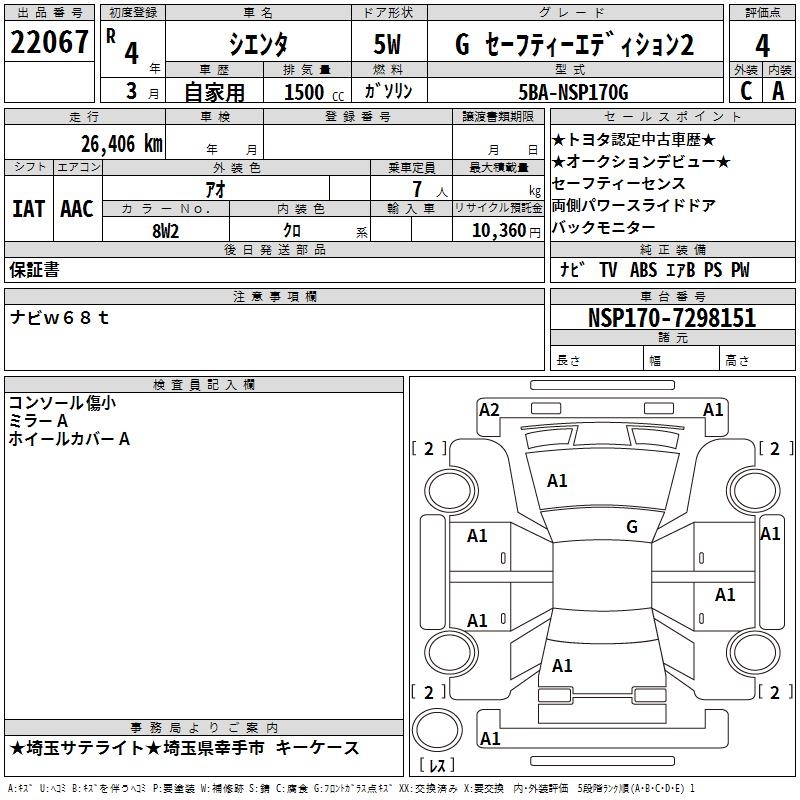Click the spare tire circle in the diagram

point(437,729)
